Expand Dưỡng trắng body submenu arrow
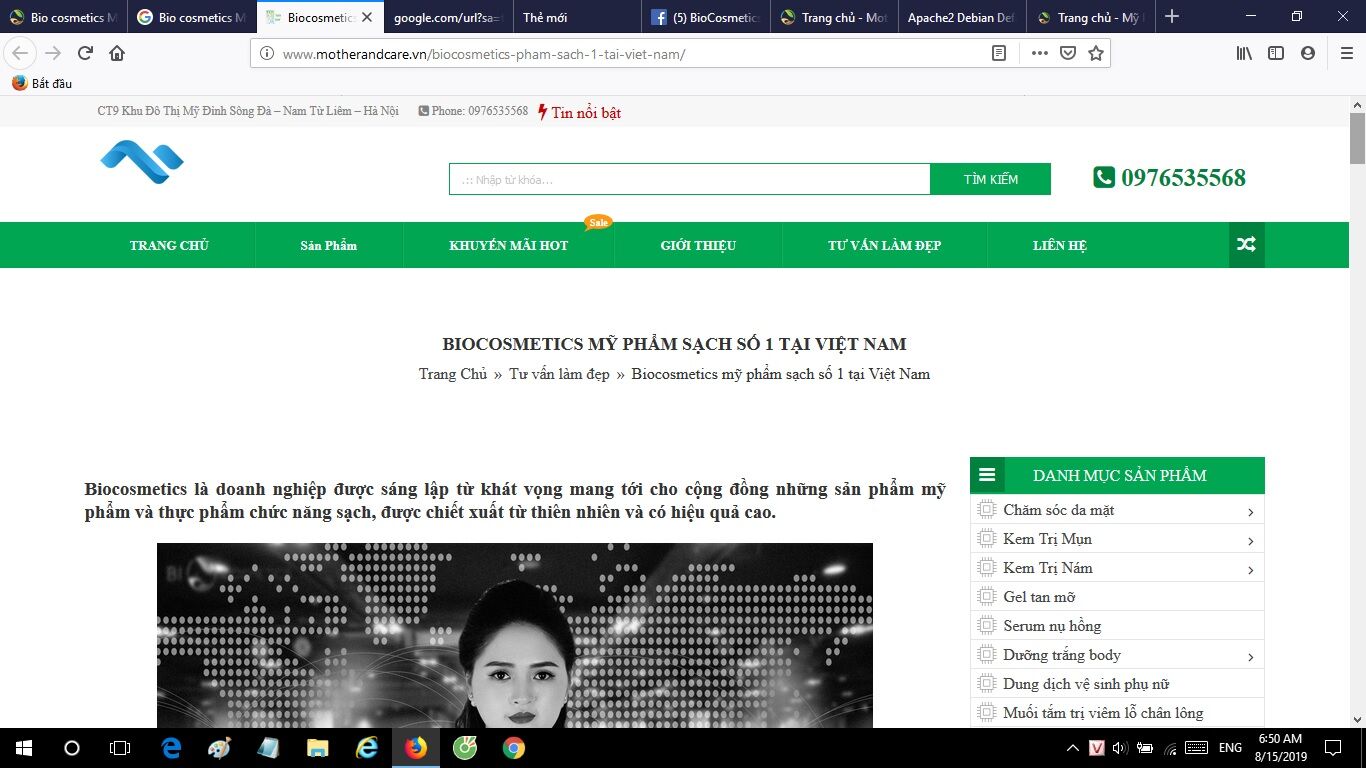 (x=1251, y=657)
